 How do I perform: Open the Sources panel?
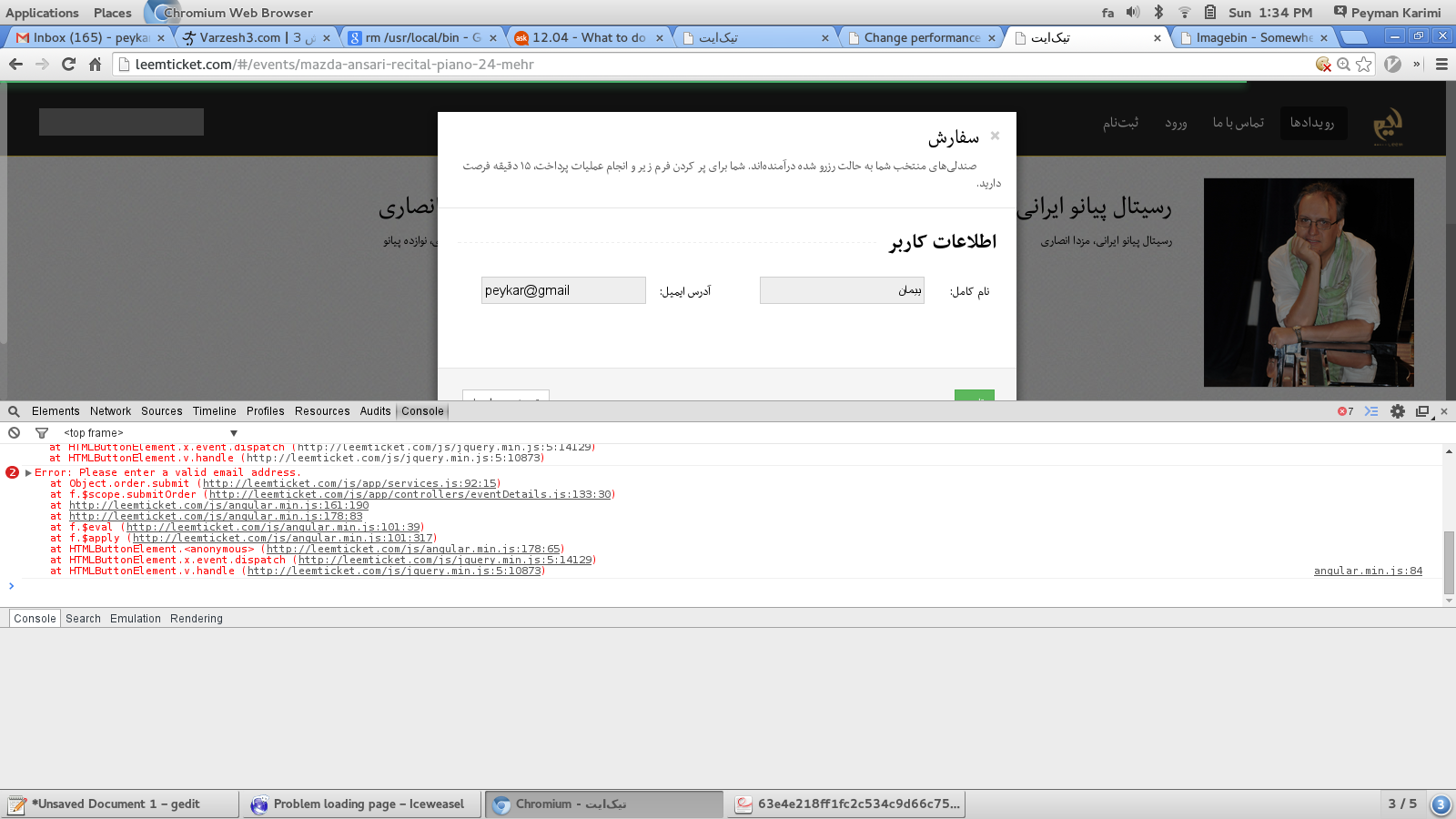162,411
